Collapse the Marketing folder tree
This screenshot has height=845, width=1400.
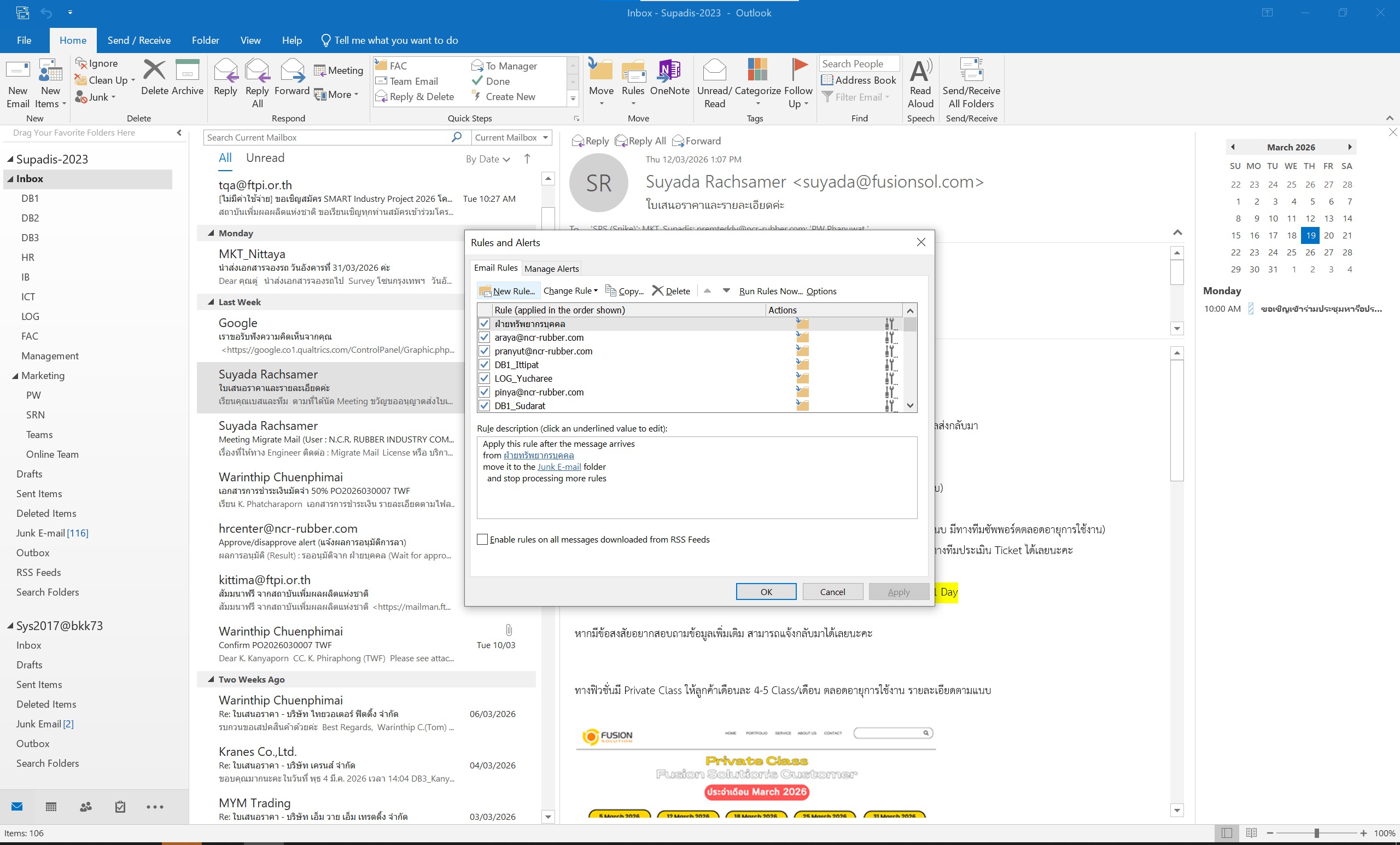(15, 376)
